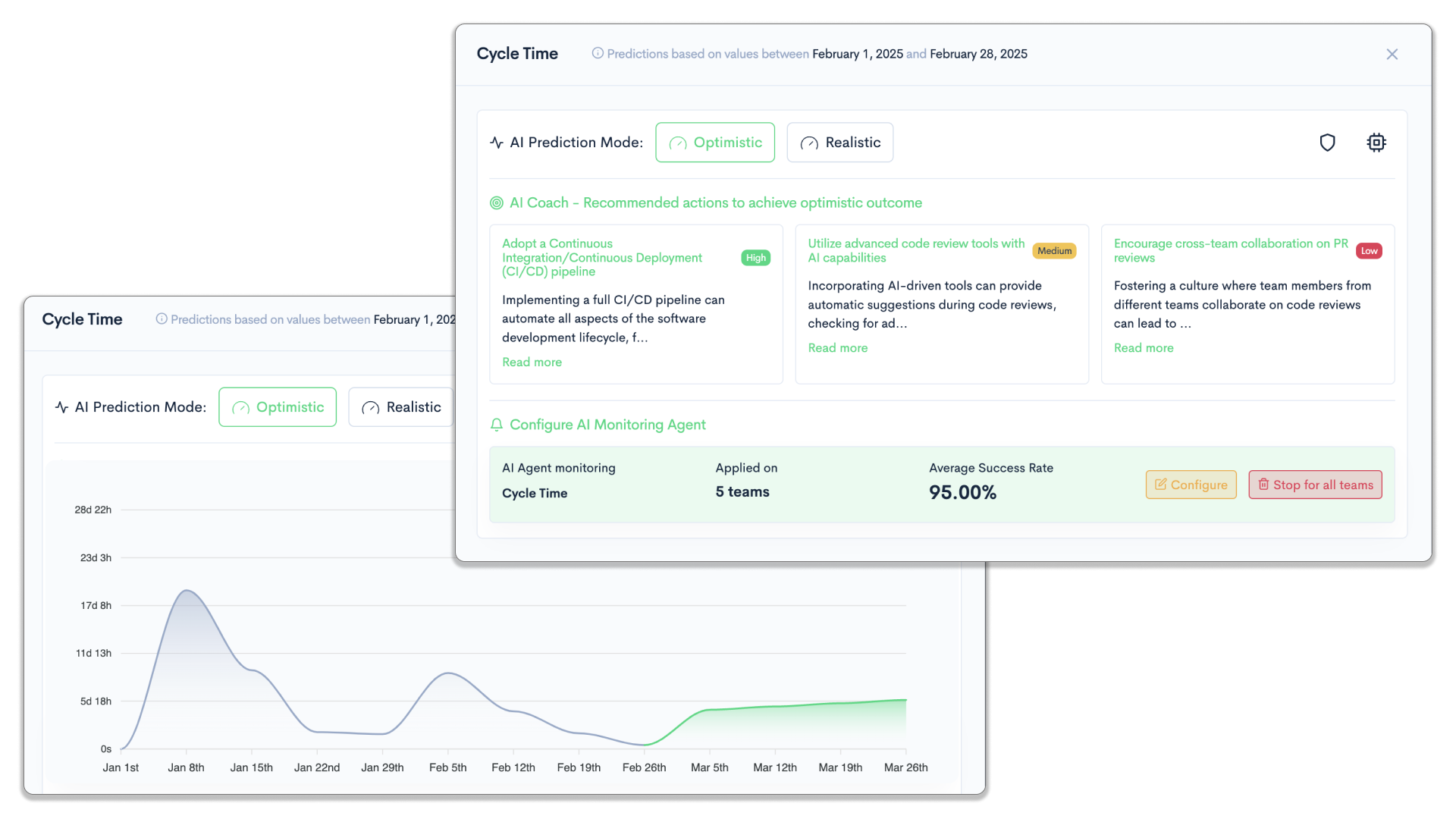Open Read more on the code review tools card
Viewport: 1456px width, 819px height.
point(838,347)
